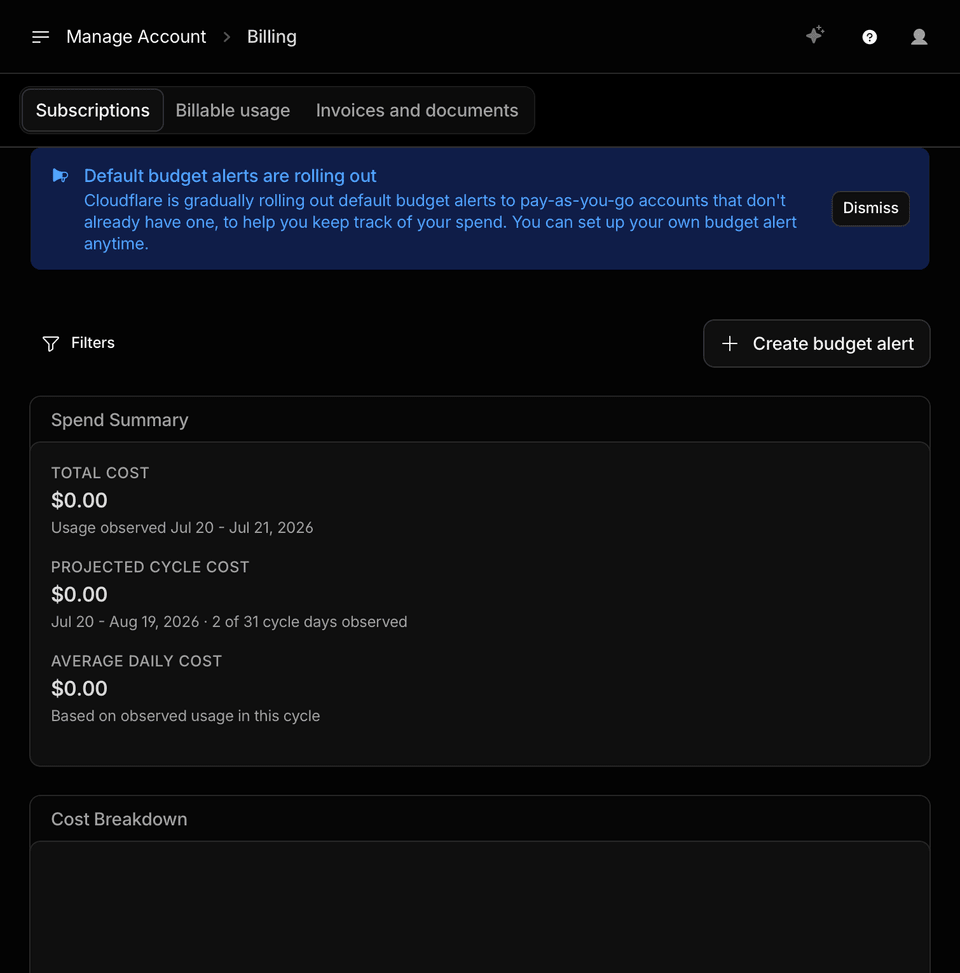960x973 pixels.
Task: Click the Cost Breakdown heading
Action: coord(119,819)
